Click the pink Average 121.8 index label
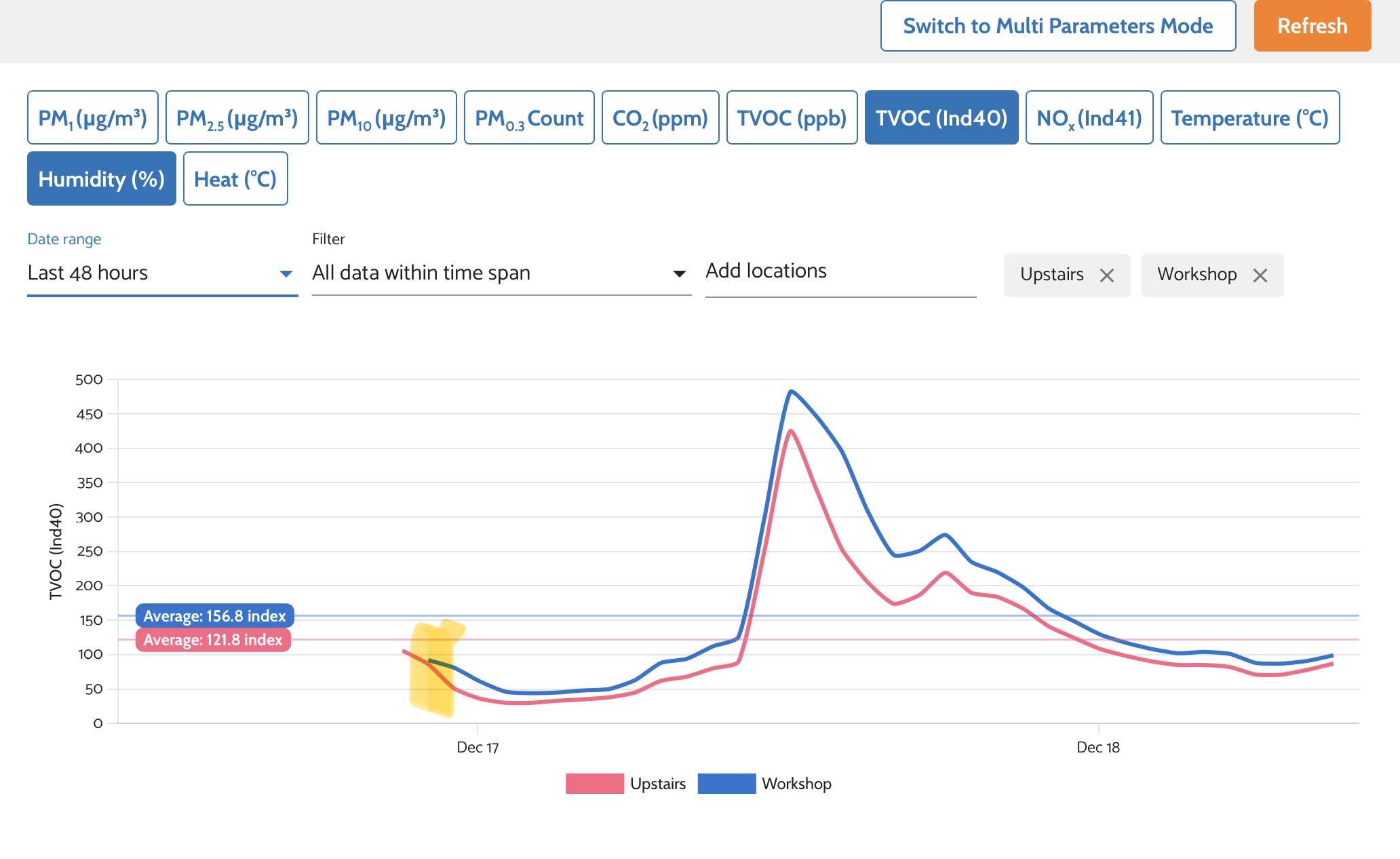 coord(213,640)
